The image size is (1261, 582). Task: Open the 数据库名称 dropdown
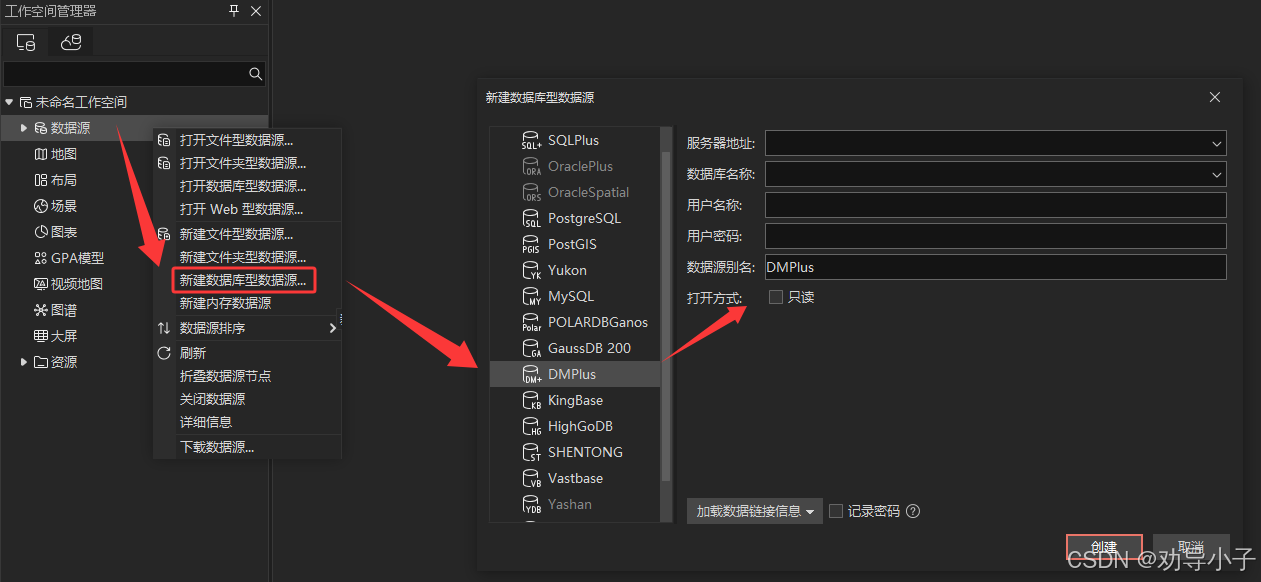1216,174
